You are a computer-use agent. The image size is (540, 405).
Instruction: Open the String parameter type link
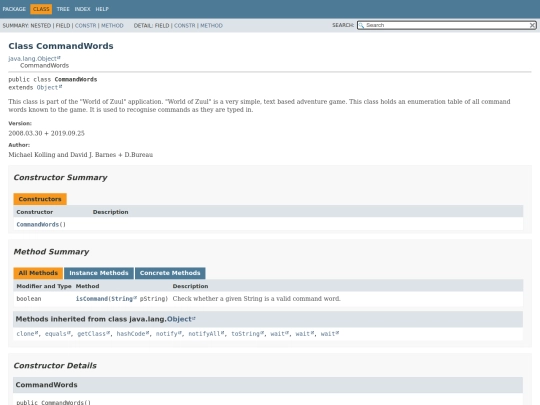point(124,299)
